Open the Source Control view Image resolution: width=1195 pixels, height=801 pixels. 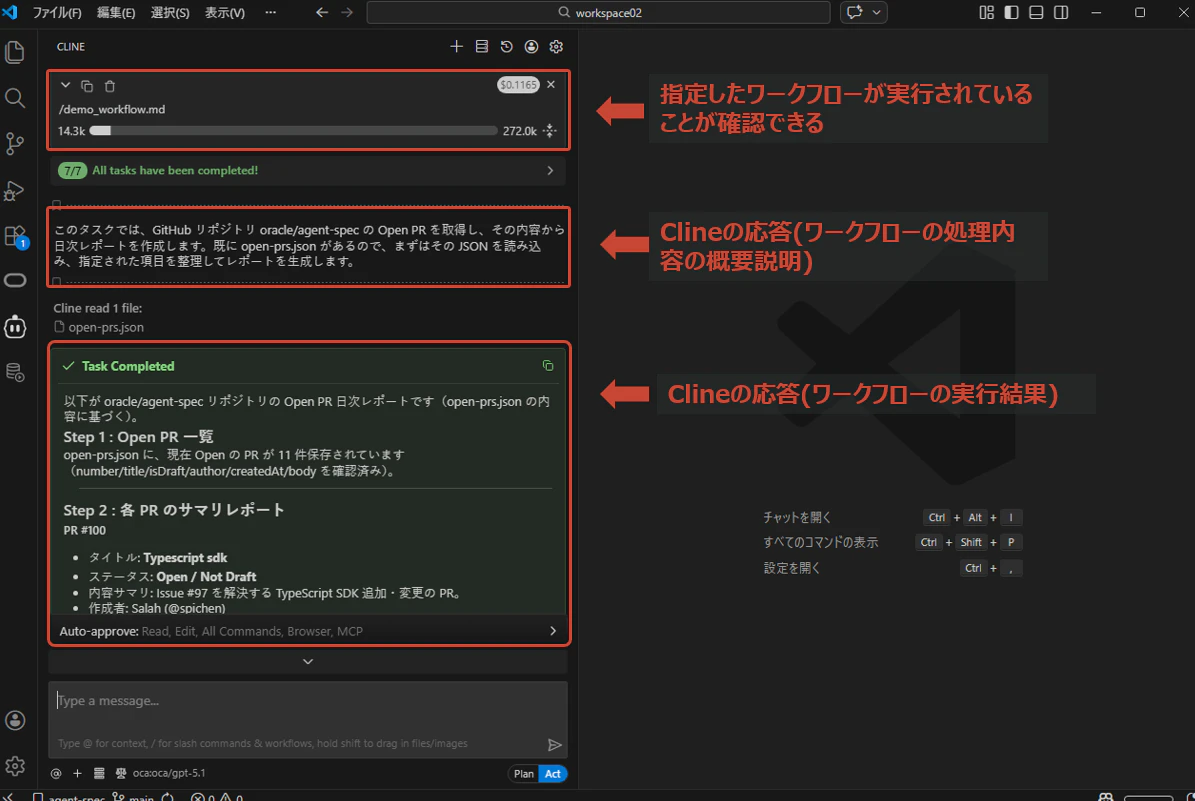(x=15, y=143)
